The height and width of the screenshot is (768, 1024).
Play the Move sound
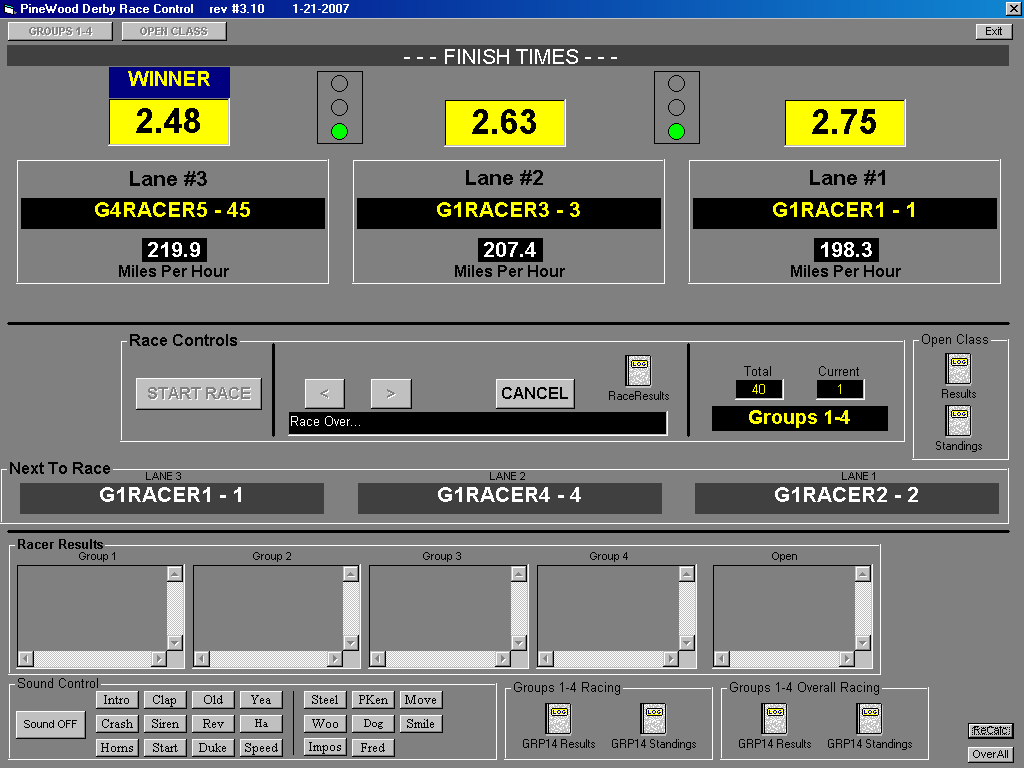tap(421, 700)
